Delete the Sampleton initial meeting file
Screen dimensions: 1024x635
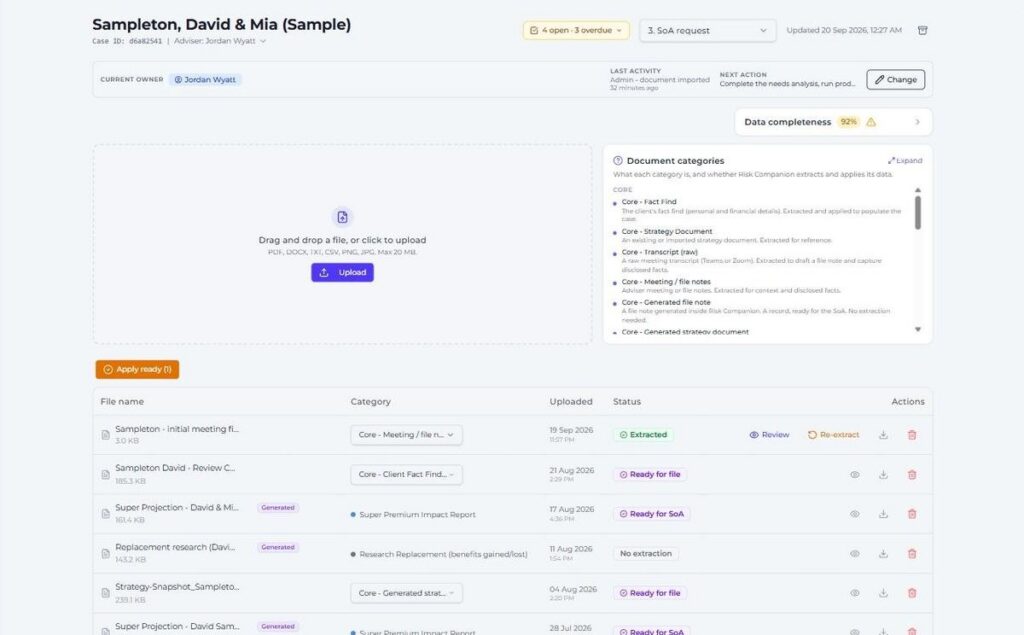point(912,434)
